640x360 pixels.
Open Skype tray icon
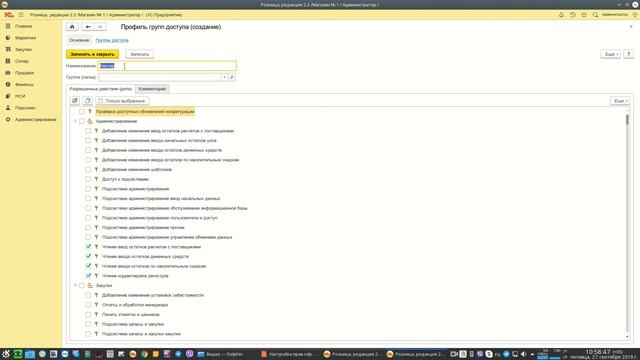click(x=489, y=354)
